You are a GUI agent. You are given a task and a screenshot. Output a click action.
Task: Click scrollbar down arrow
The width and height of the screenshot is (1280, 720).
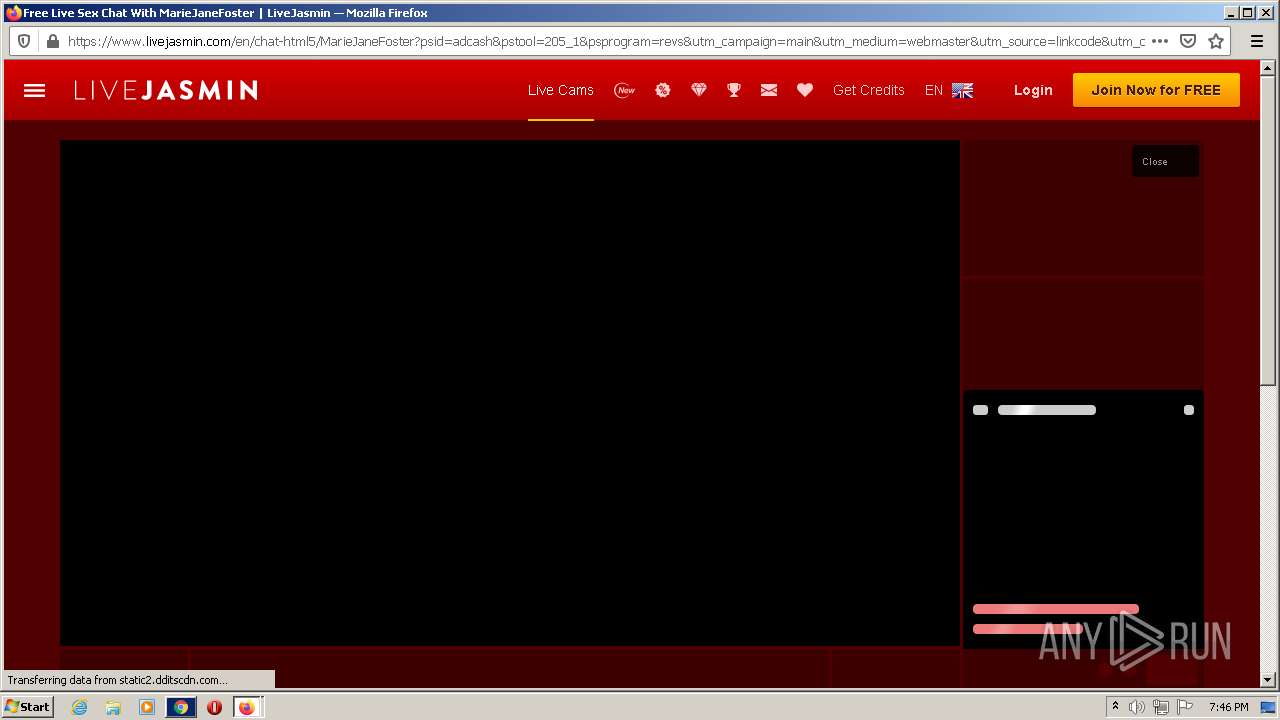pyautogui.click(x=1268, y=680)
